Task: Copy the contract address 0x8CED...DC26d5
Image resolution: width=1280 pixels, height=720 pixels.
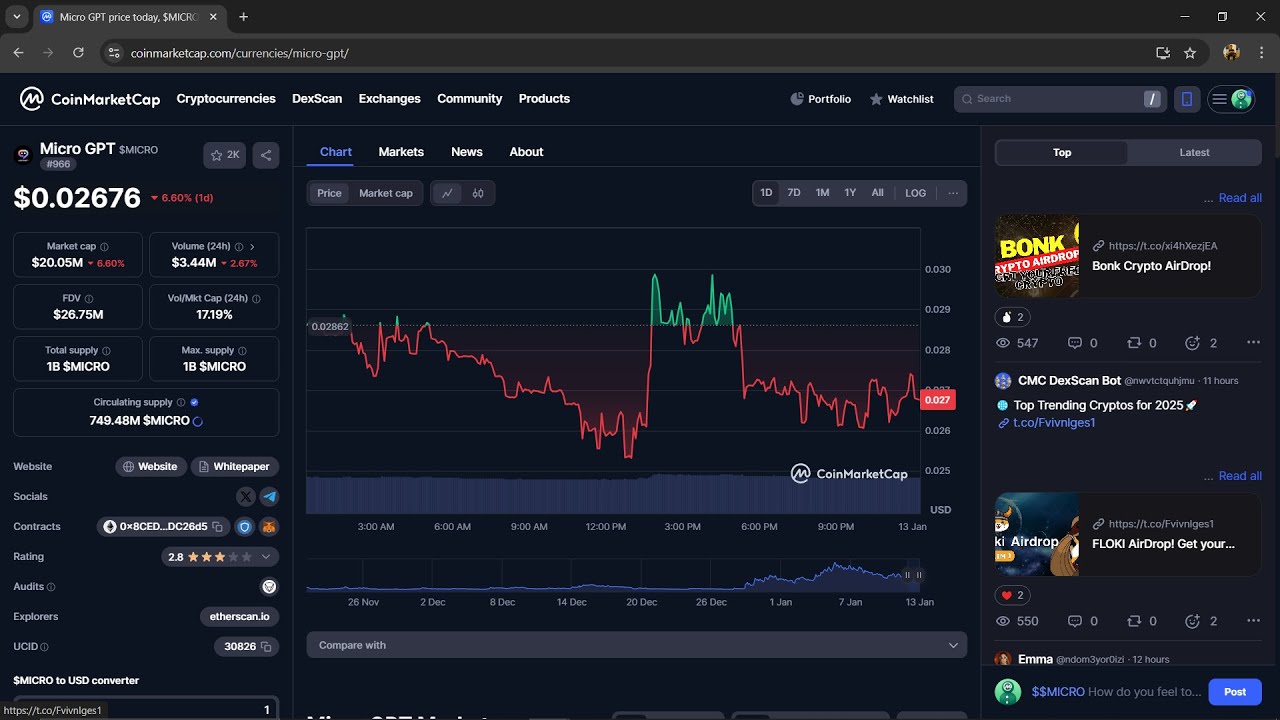Action: [218, 527]
